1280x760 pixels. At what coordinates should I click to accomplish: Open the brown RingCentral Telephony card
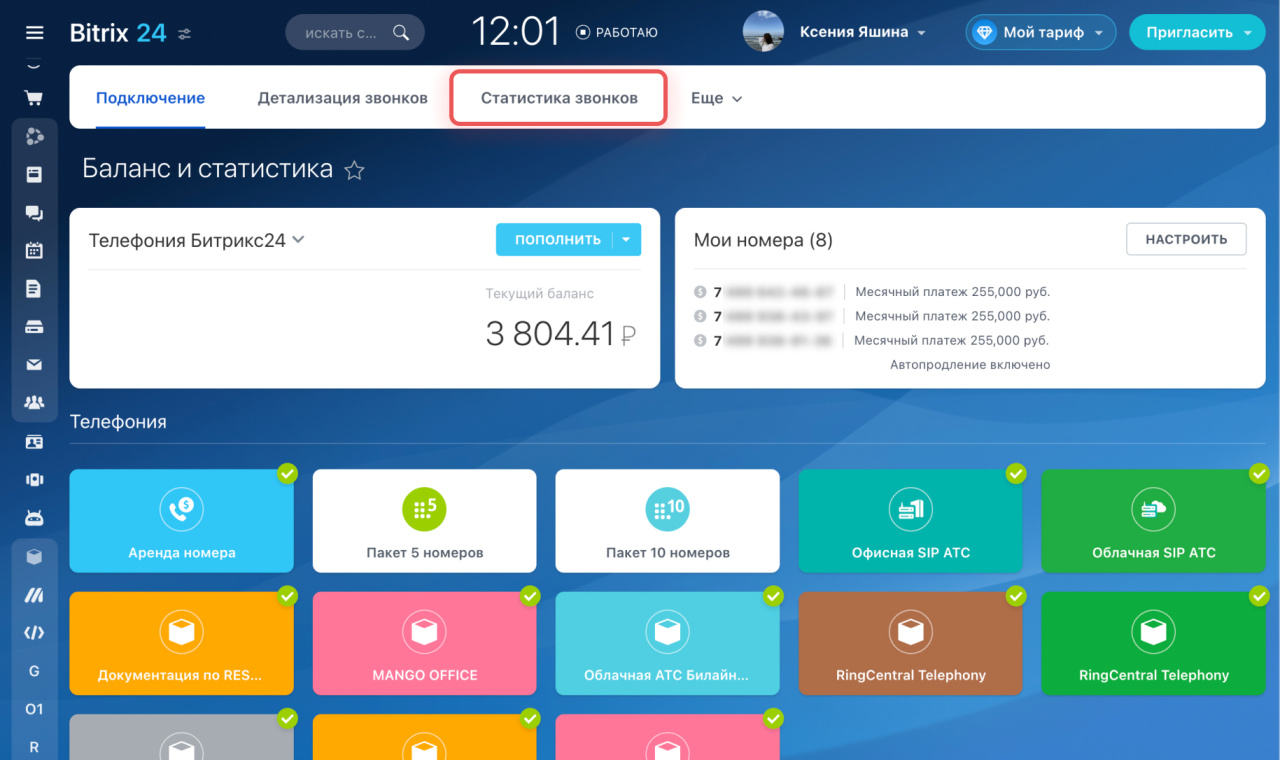pyautogui.click(x=910, y=643)
